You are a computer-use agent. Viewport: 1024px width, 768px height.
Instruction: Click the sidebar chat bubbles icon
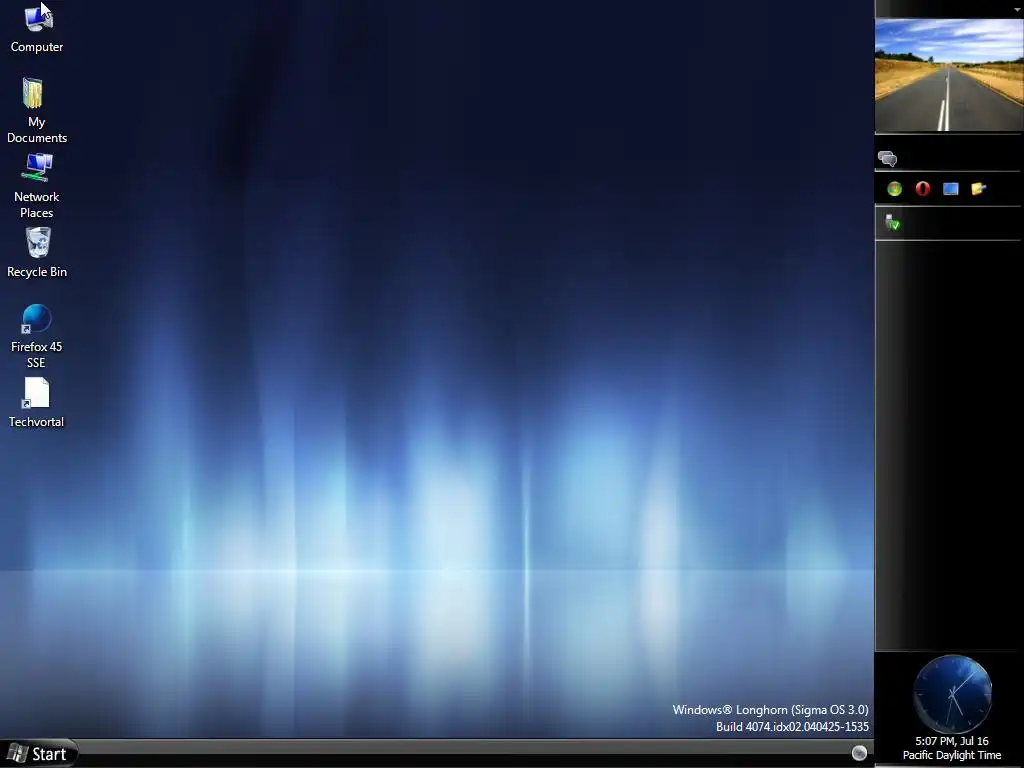pos(888,159)
